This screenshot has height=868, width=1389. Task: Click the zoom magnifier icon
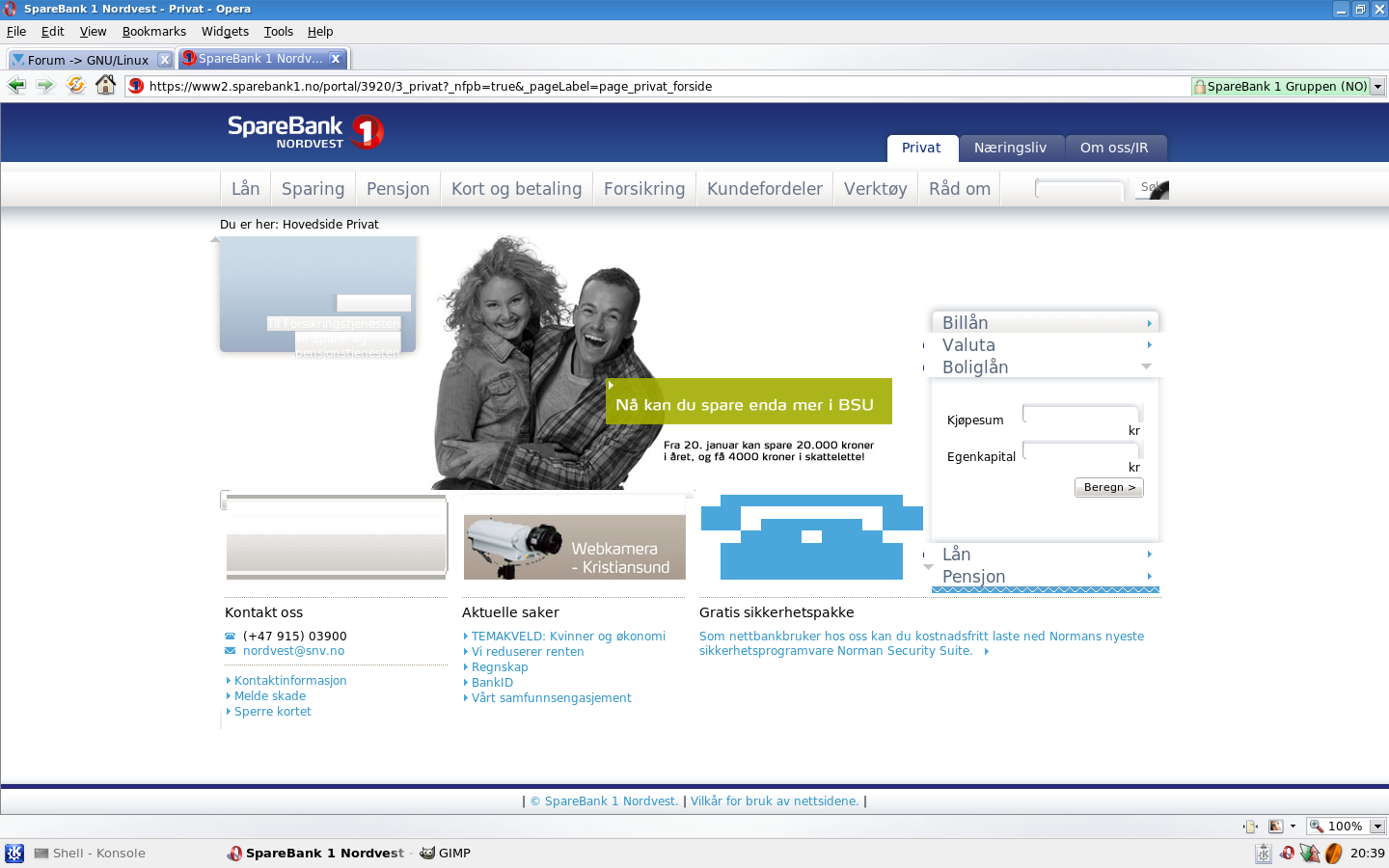[x=1317, y=827]
